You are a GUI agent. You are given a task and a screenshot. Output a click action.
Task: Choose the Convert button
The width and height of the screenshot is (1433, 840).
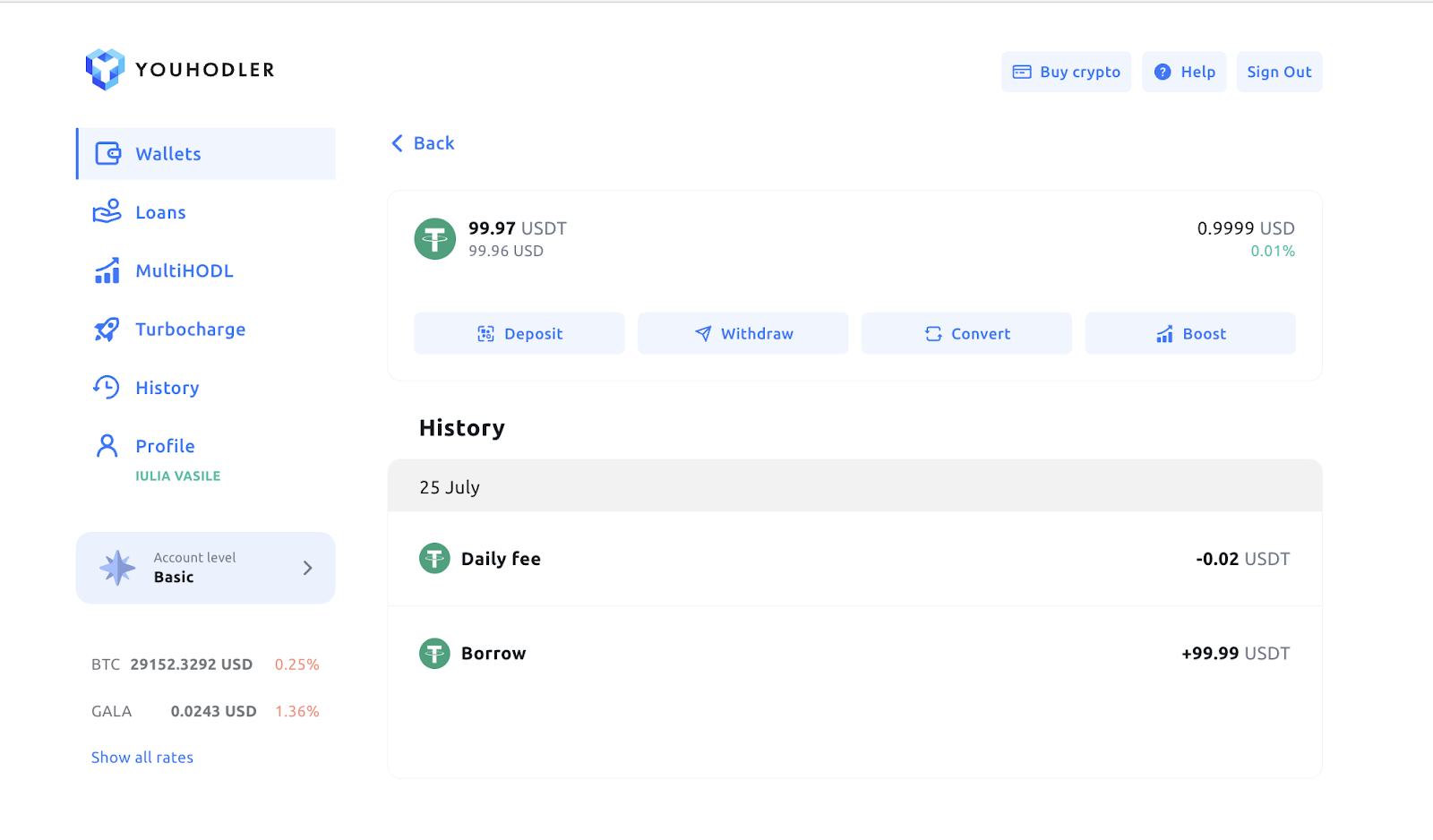click(x=967, y=333)
